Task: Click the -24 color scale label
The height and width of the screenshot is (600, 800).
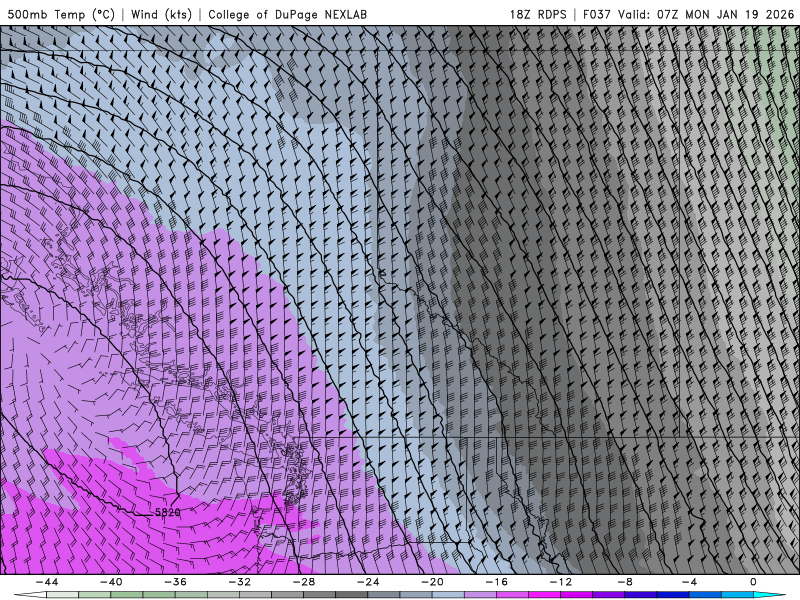Action: [x=368, y=582]
